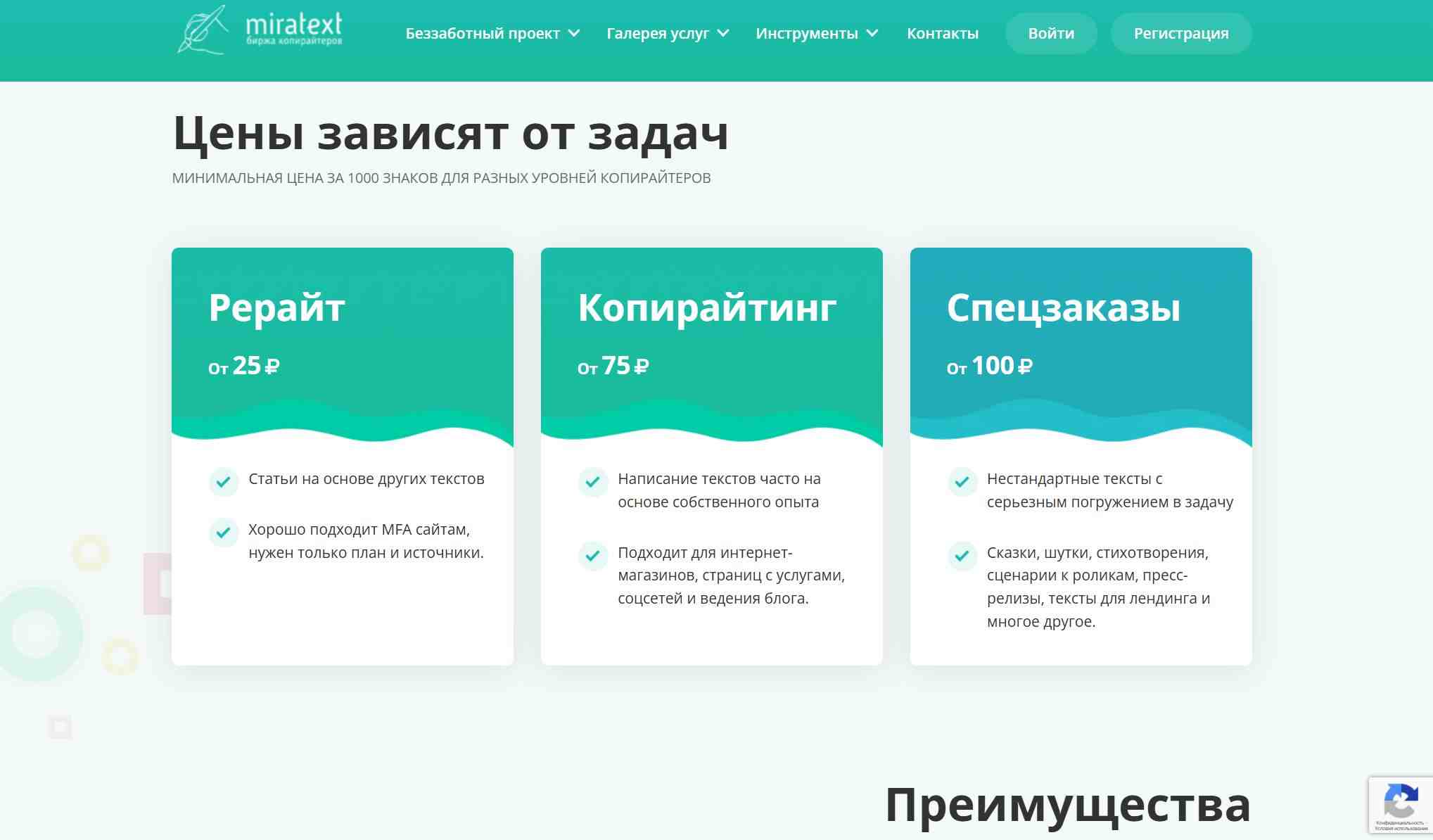Click checkmark beside 'Хорошо подходит MFA сайтам'

pos(224,533)
